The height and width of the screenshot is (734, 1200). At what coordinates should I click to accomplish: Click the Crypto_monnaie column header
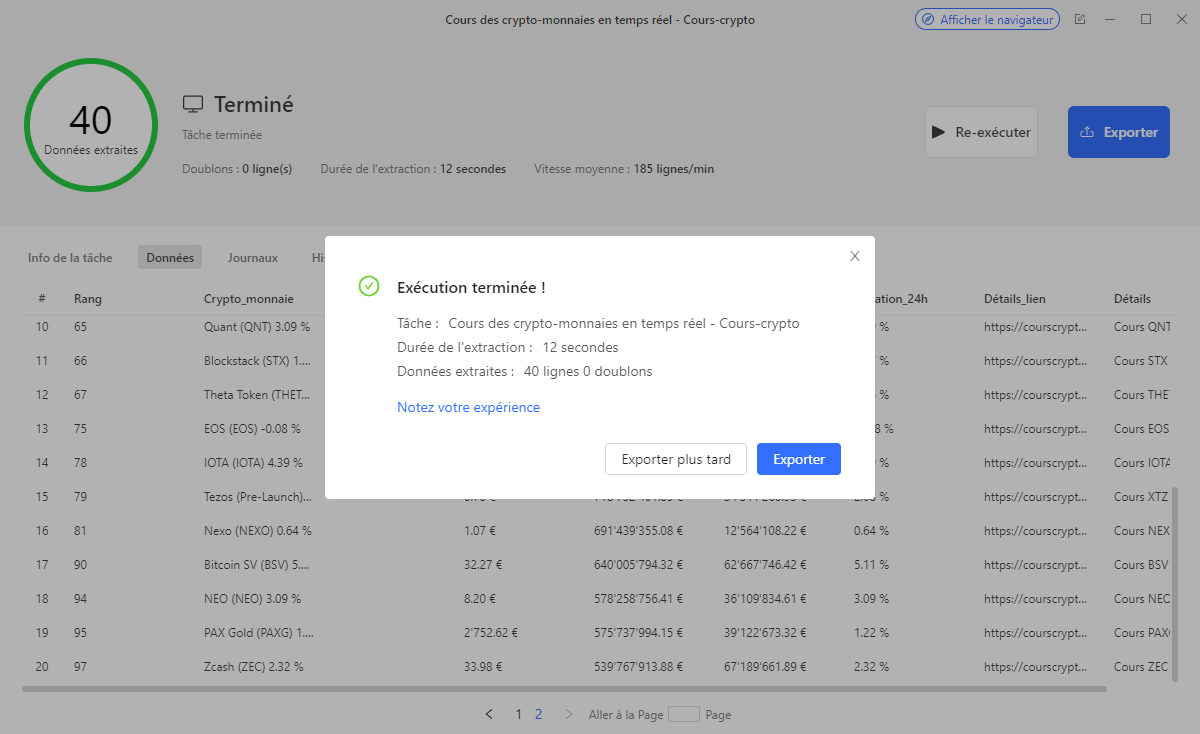click(249, 298)
